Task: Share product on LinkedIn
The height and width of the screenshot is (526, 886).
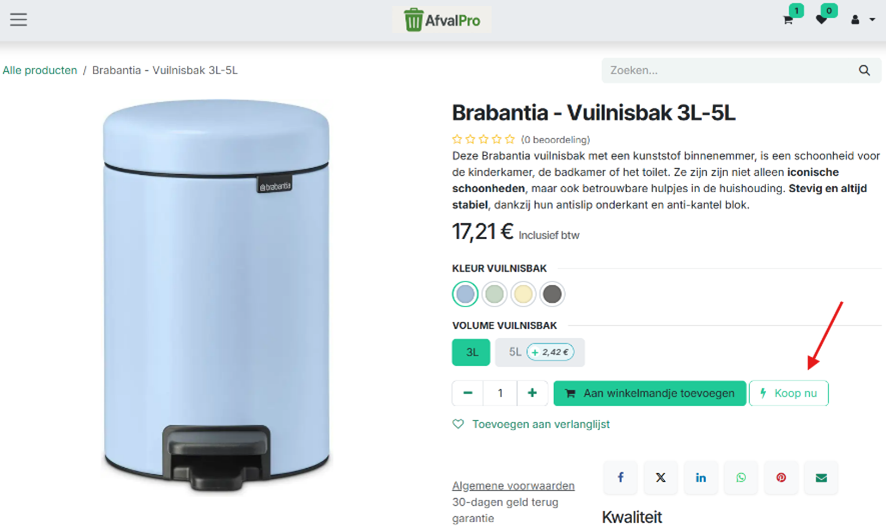Action: [x=701, y=477]
